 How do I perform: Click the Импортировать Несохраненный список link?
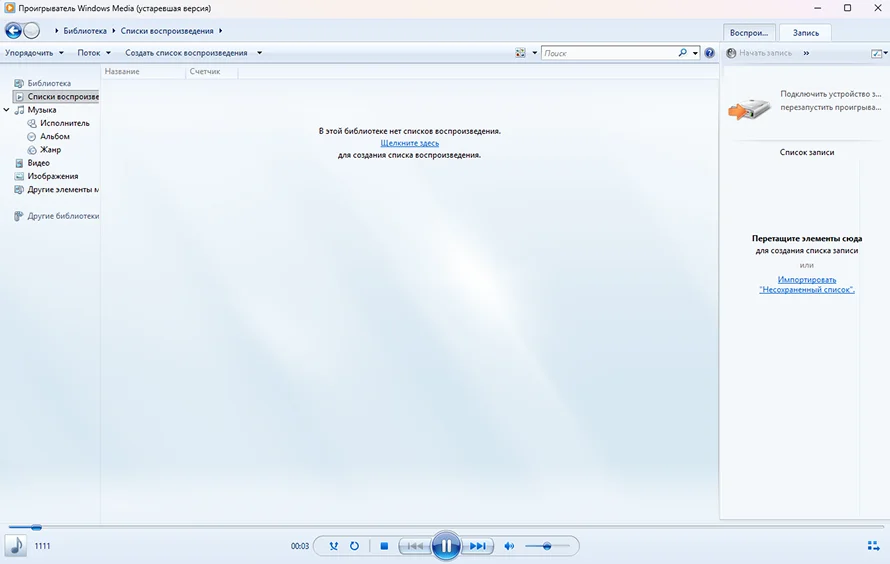coord(807,284)
